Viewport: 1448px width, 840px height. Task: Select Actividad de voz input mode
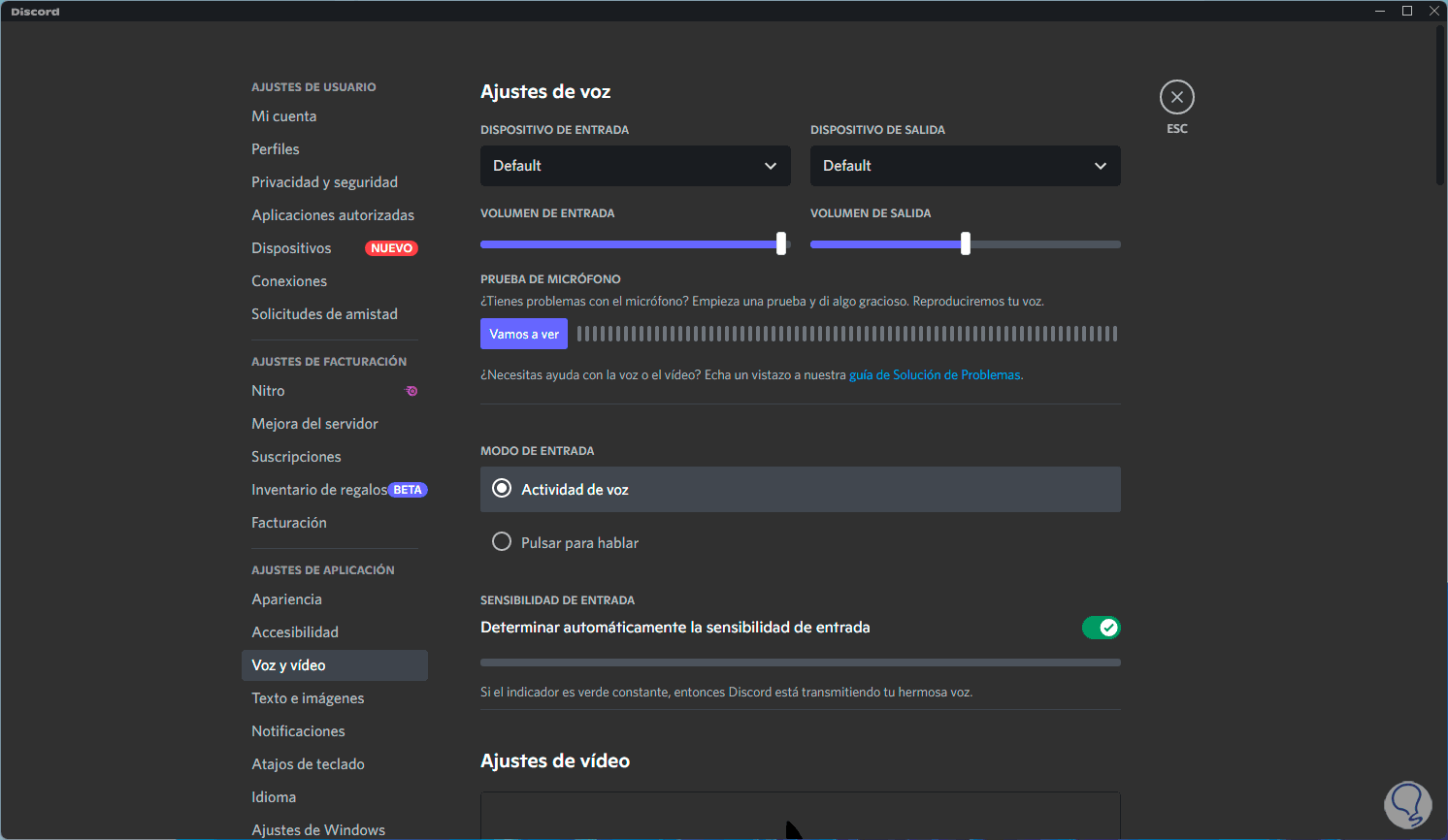coord(801,490)
